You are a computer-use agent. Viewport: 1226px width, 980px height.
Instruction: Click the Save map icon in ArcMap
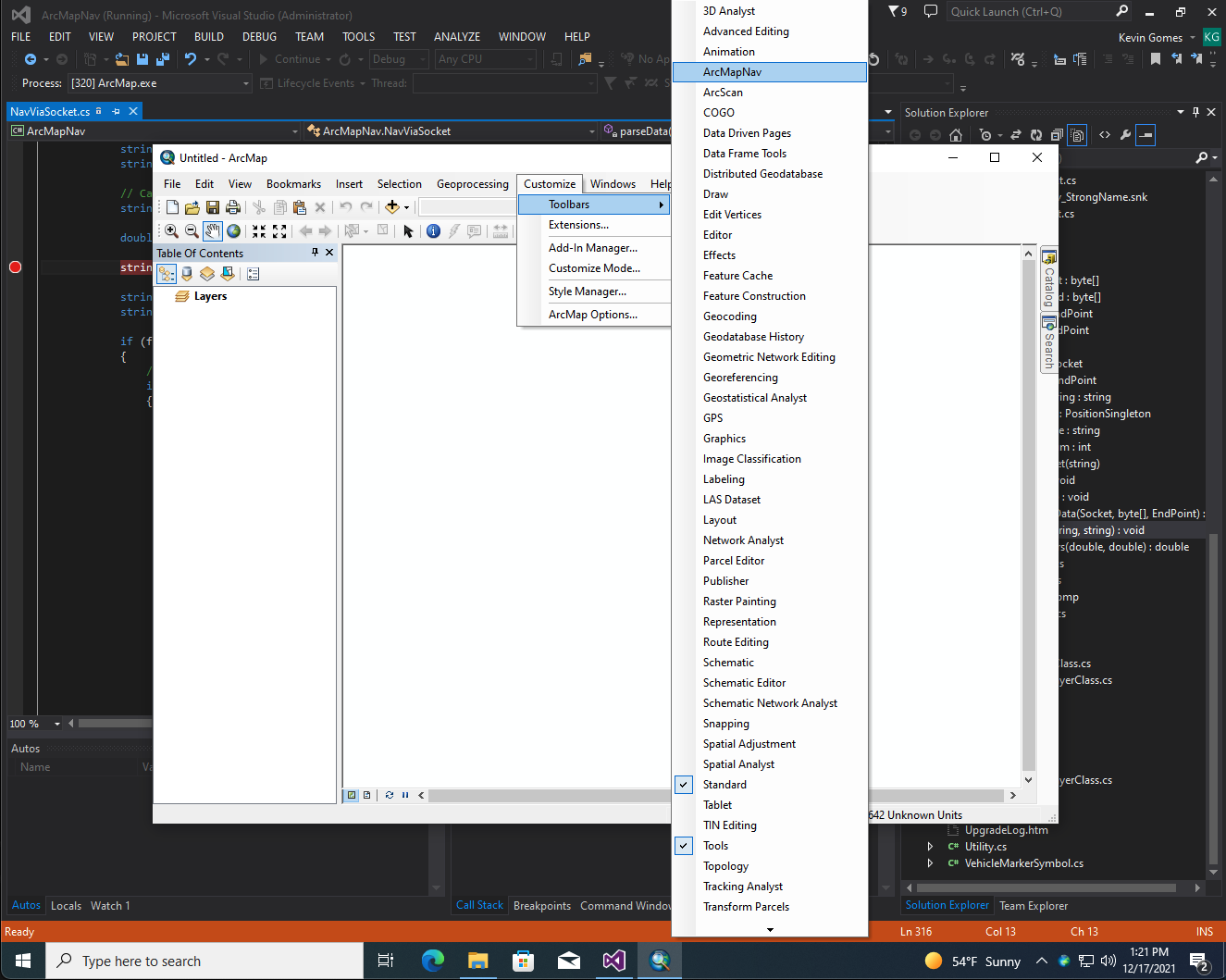coord(213,207)
